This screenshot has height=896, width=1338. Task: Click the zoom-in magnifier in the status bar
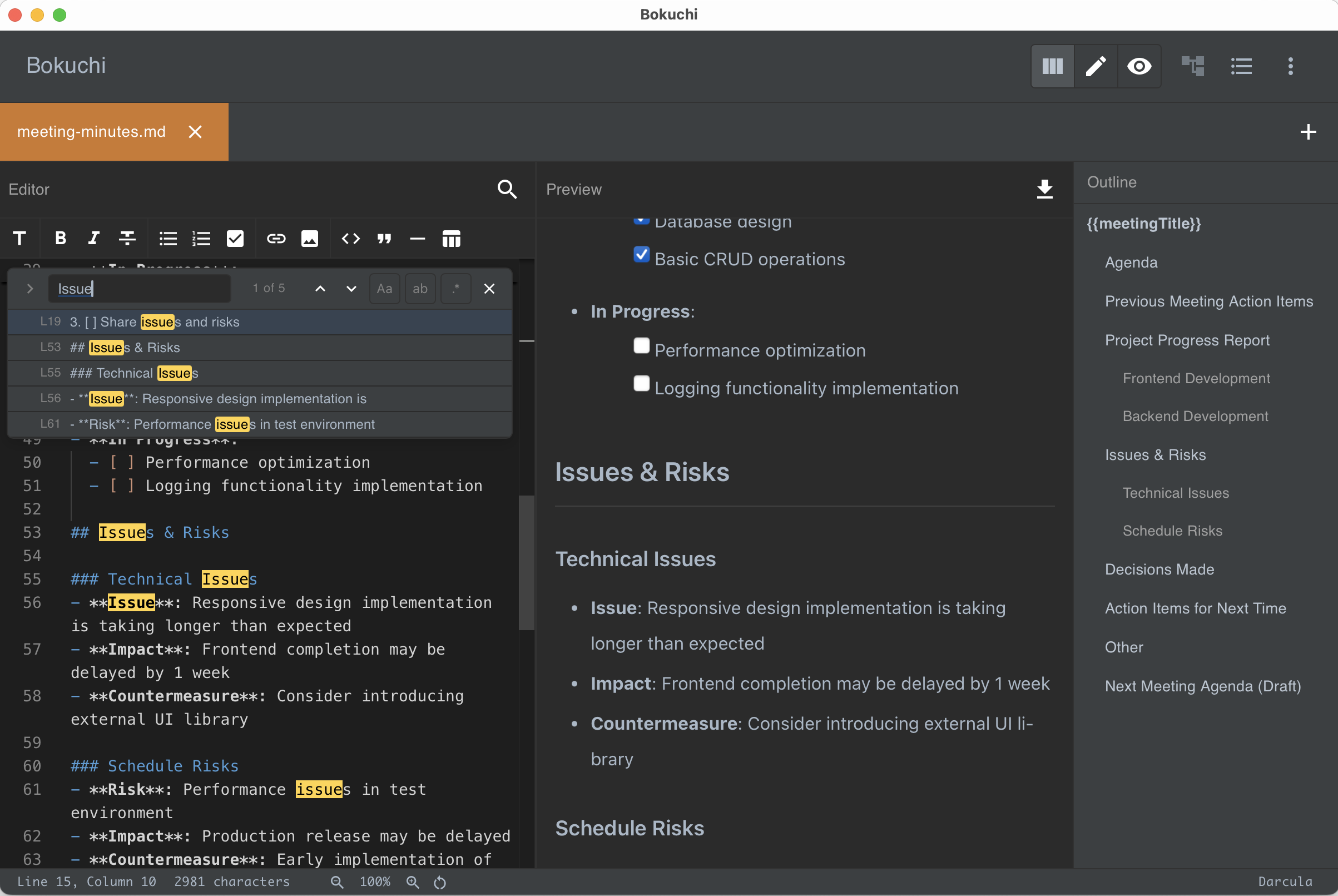pos(413,882)
